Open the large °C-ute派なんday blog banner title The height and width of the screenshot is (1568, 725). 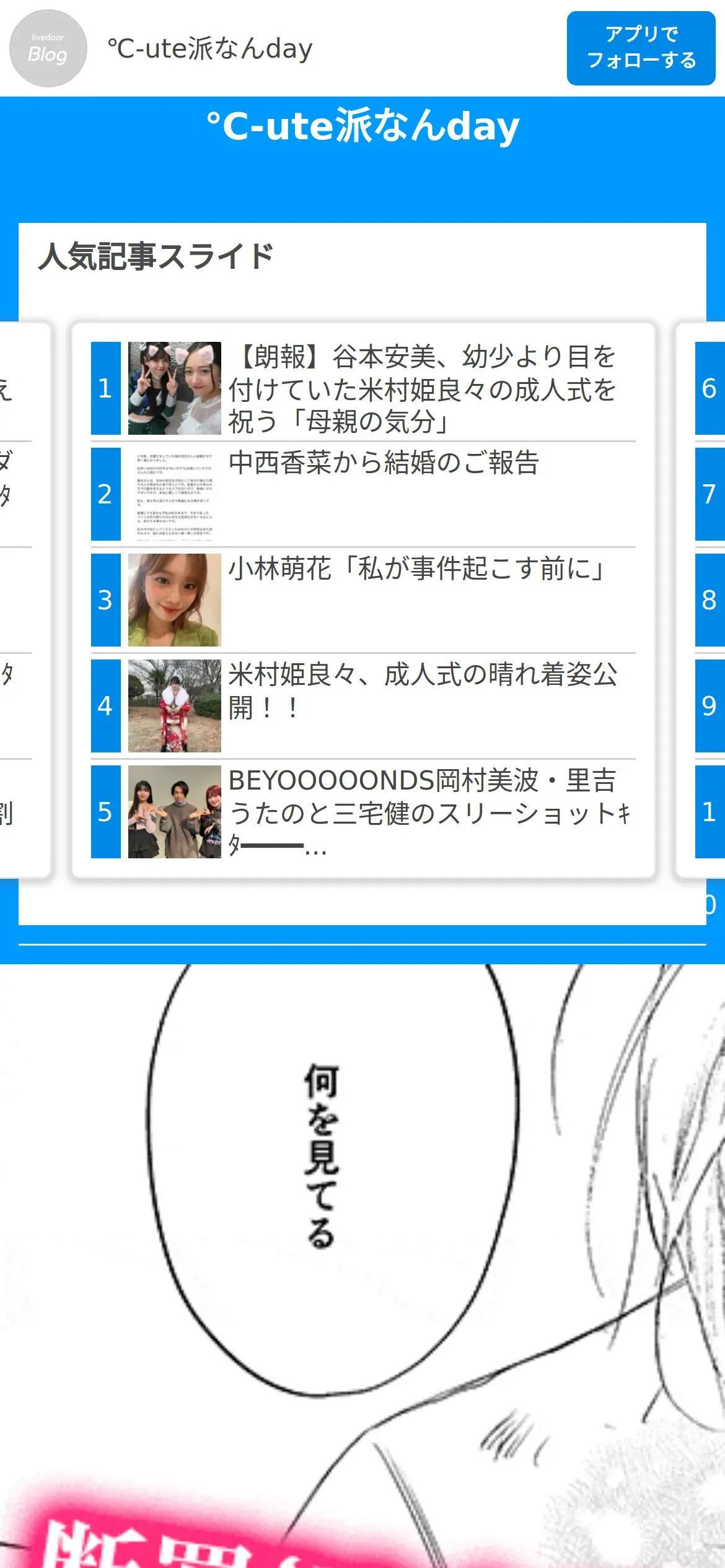[362, 126]
